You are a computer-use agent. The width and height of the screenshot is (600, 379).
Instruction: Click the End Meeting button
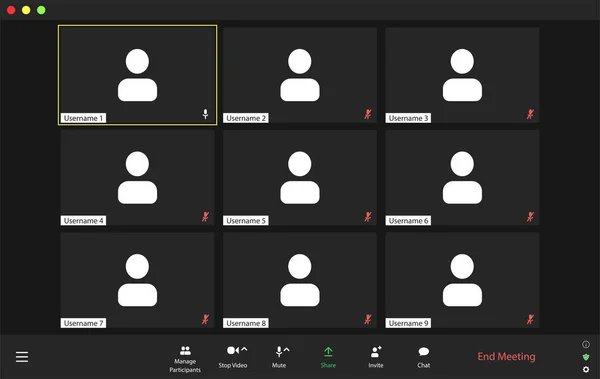click(506, 356)
